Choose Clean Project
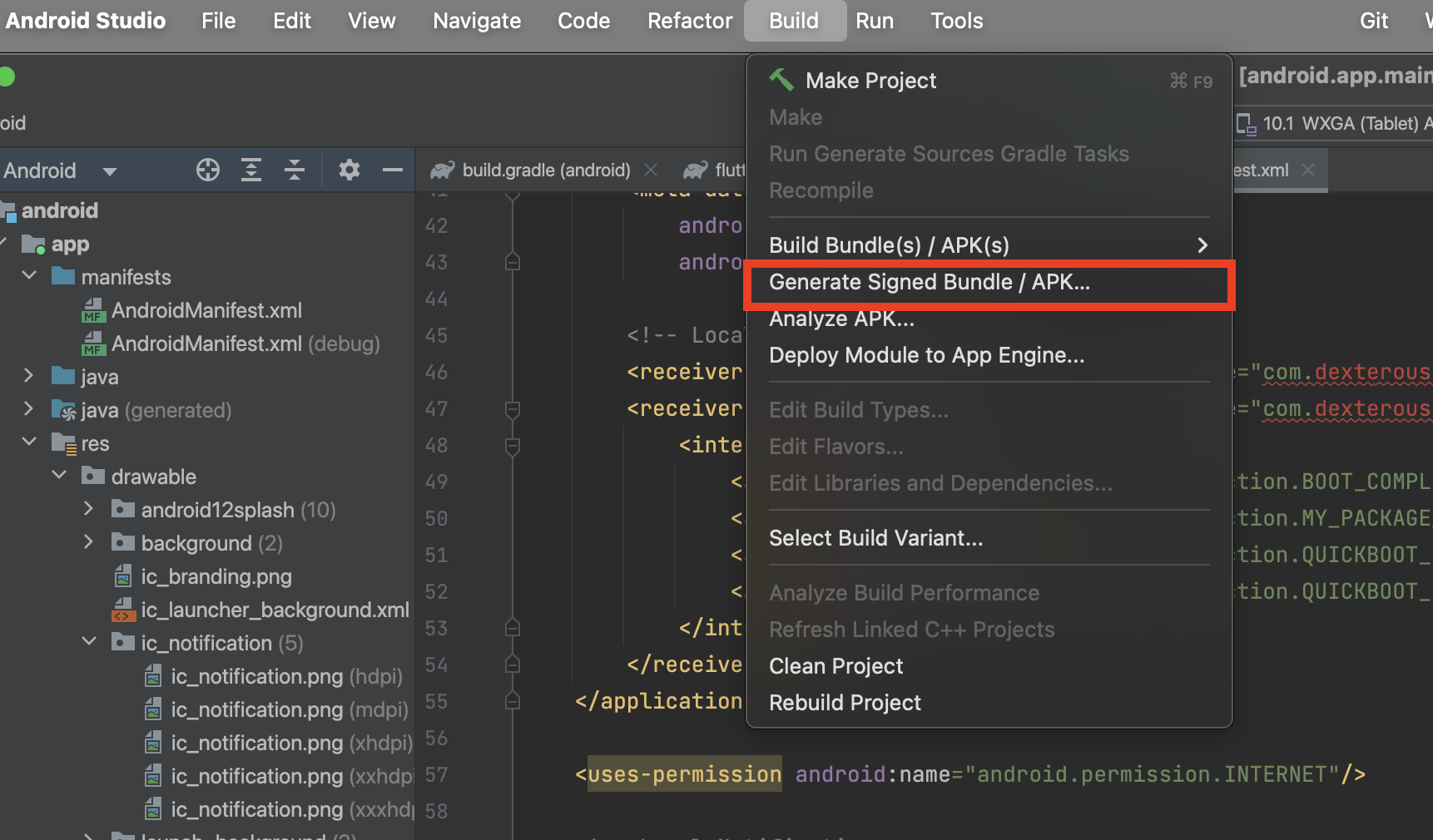This screenshot has height=840, width=1433. click(x=989, y=666)
